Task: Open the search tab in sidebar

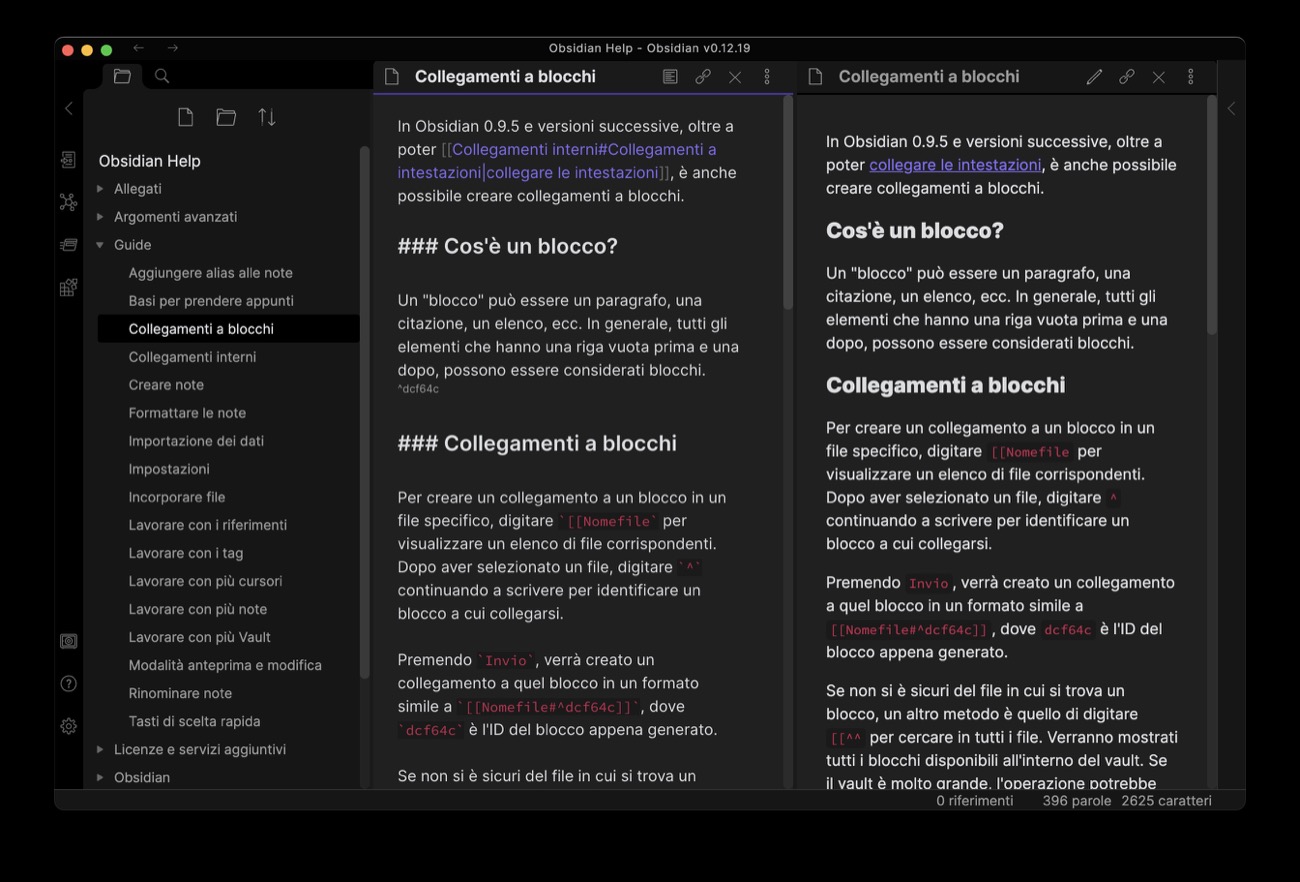Action: coord(162,76)
